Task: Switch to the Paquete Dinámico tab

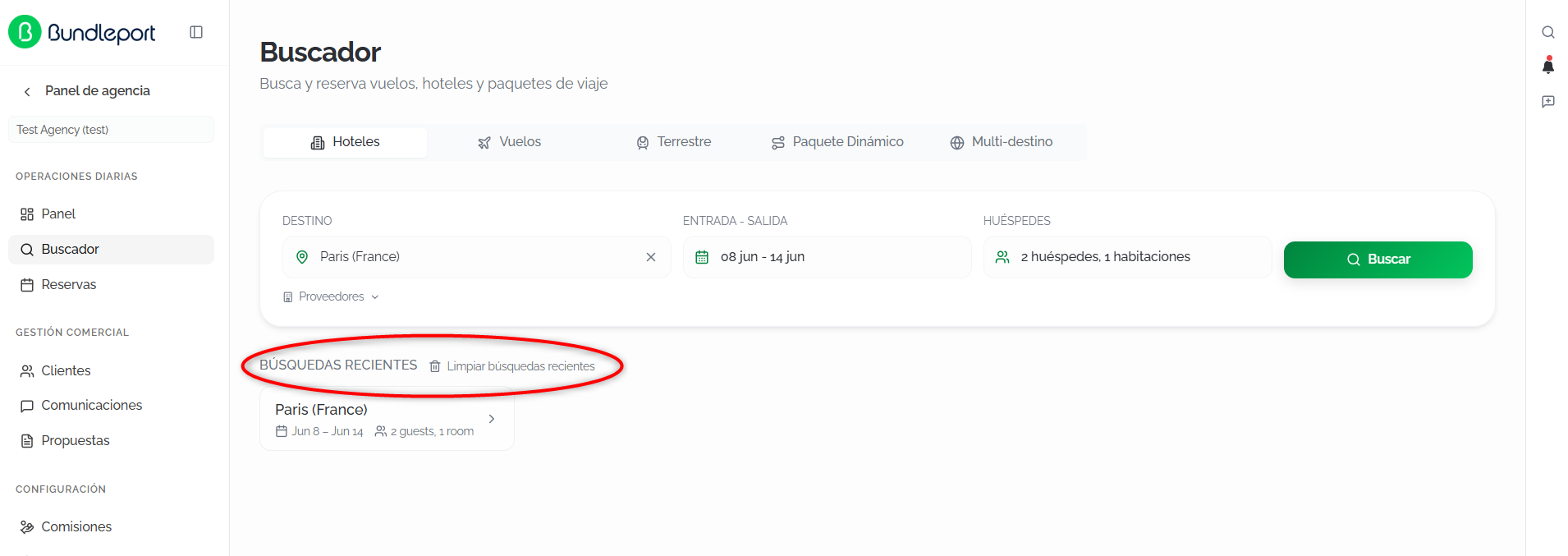Action: pyautogui.click(x=837, y=142)
